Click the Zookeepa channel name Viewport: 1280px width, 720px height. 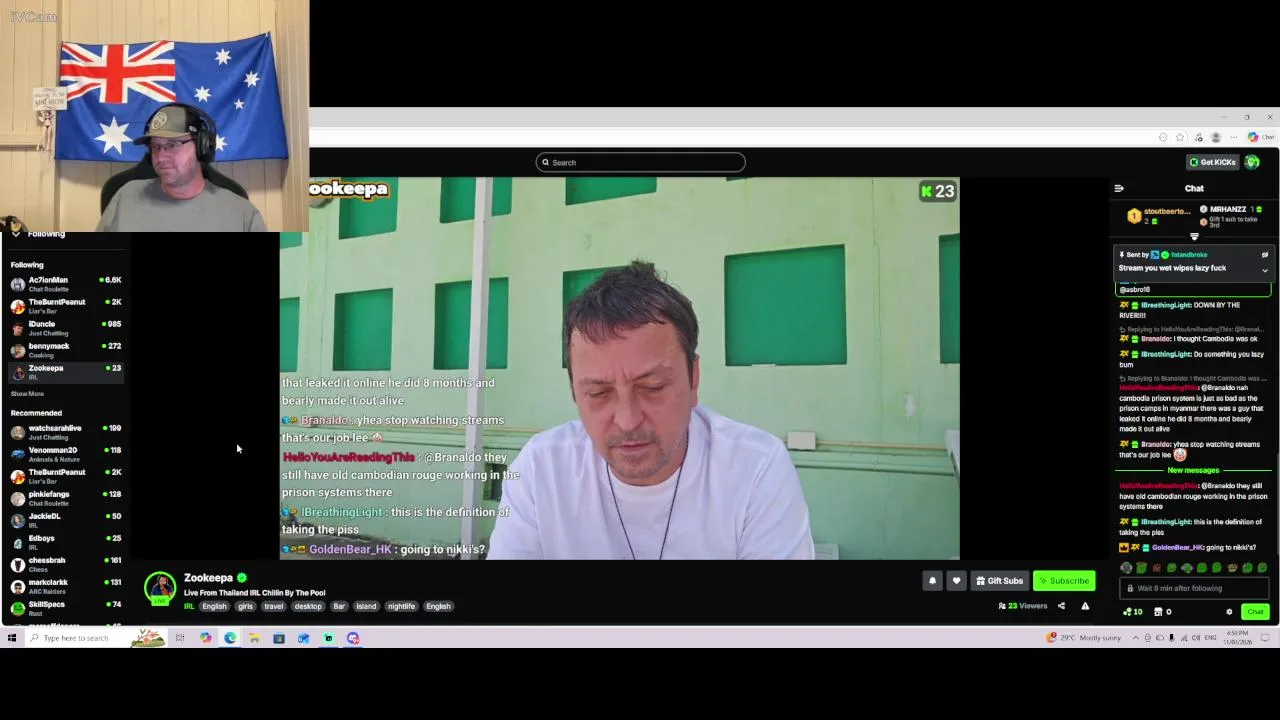208,578
